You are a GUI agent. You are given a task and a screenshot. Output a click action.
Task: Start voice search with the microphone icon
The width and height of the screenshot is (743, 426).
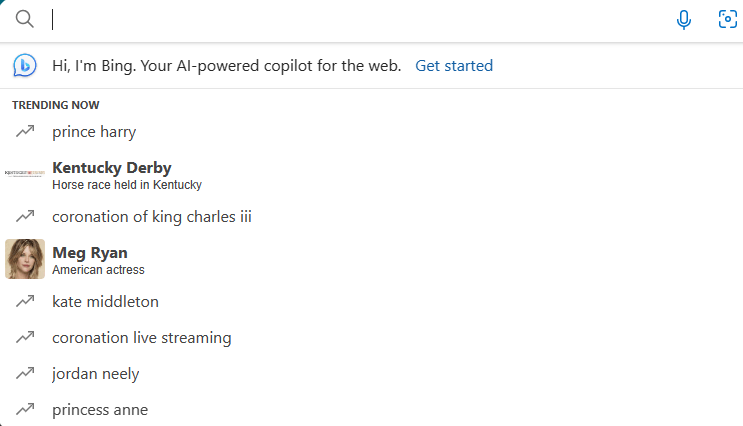click(x=684, y=20)
